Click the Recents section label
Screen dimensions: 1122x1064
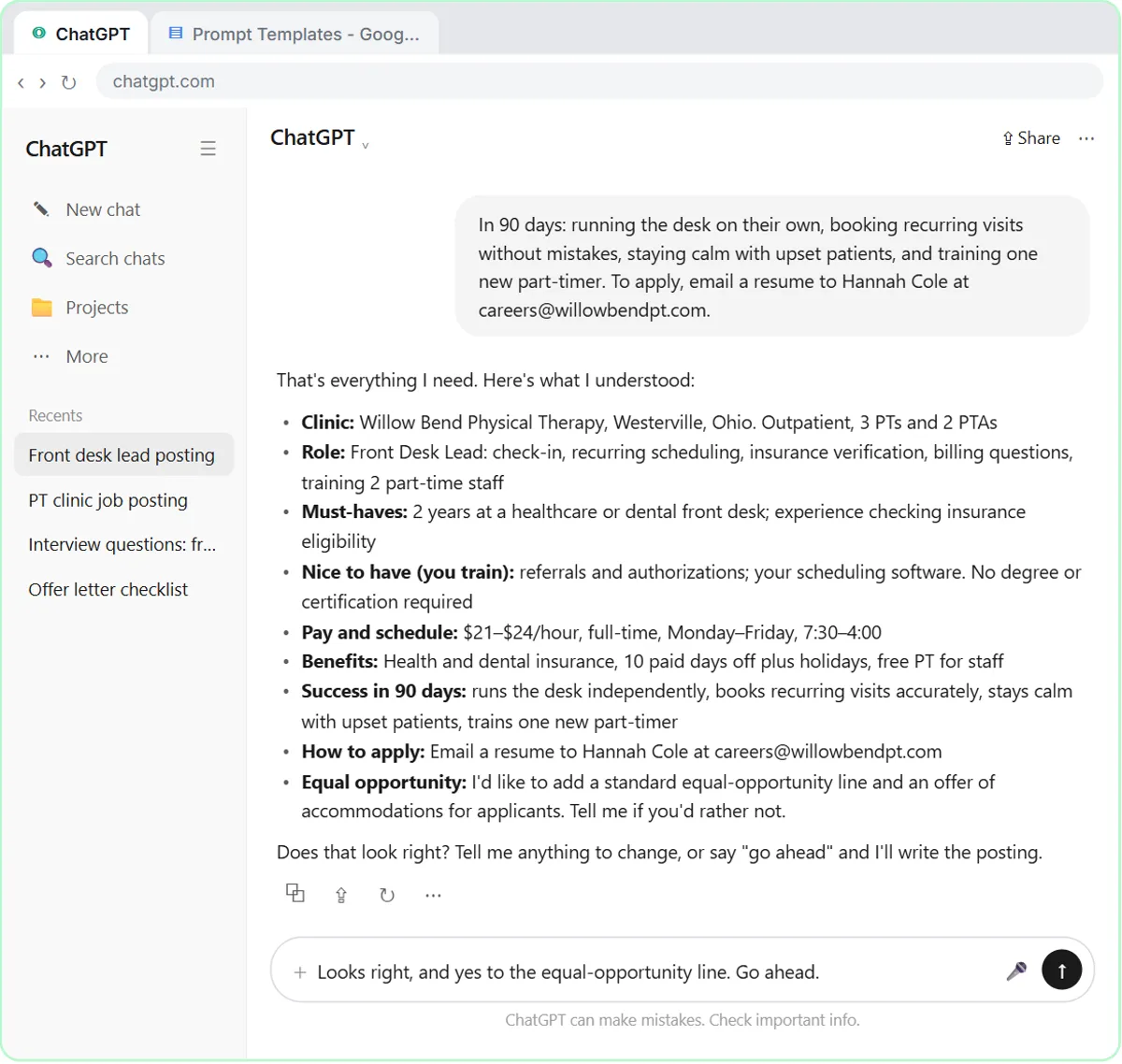tap(55, 416)
